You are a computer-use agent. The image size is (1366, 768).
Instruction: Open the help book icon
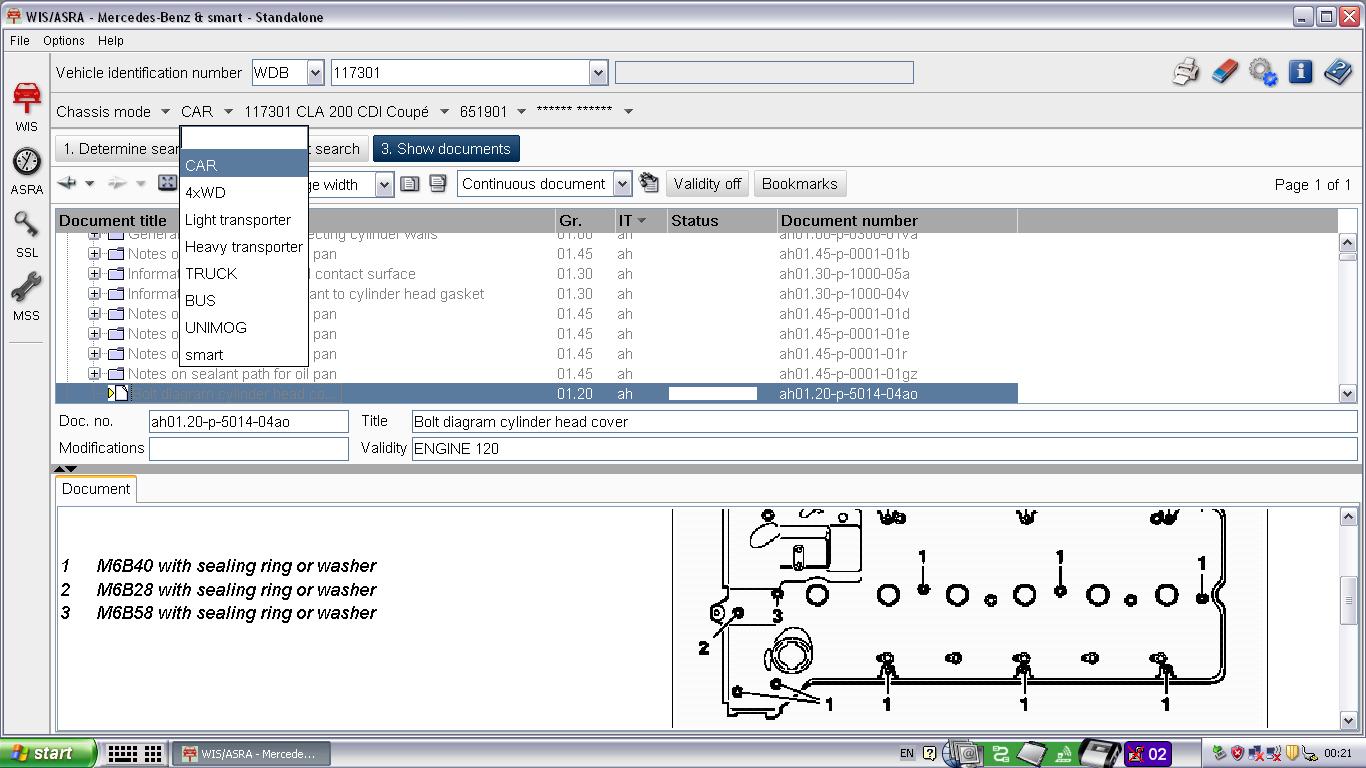point(1337,73)
